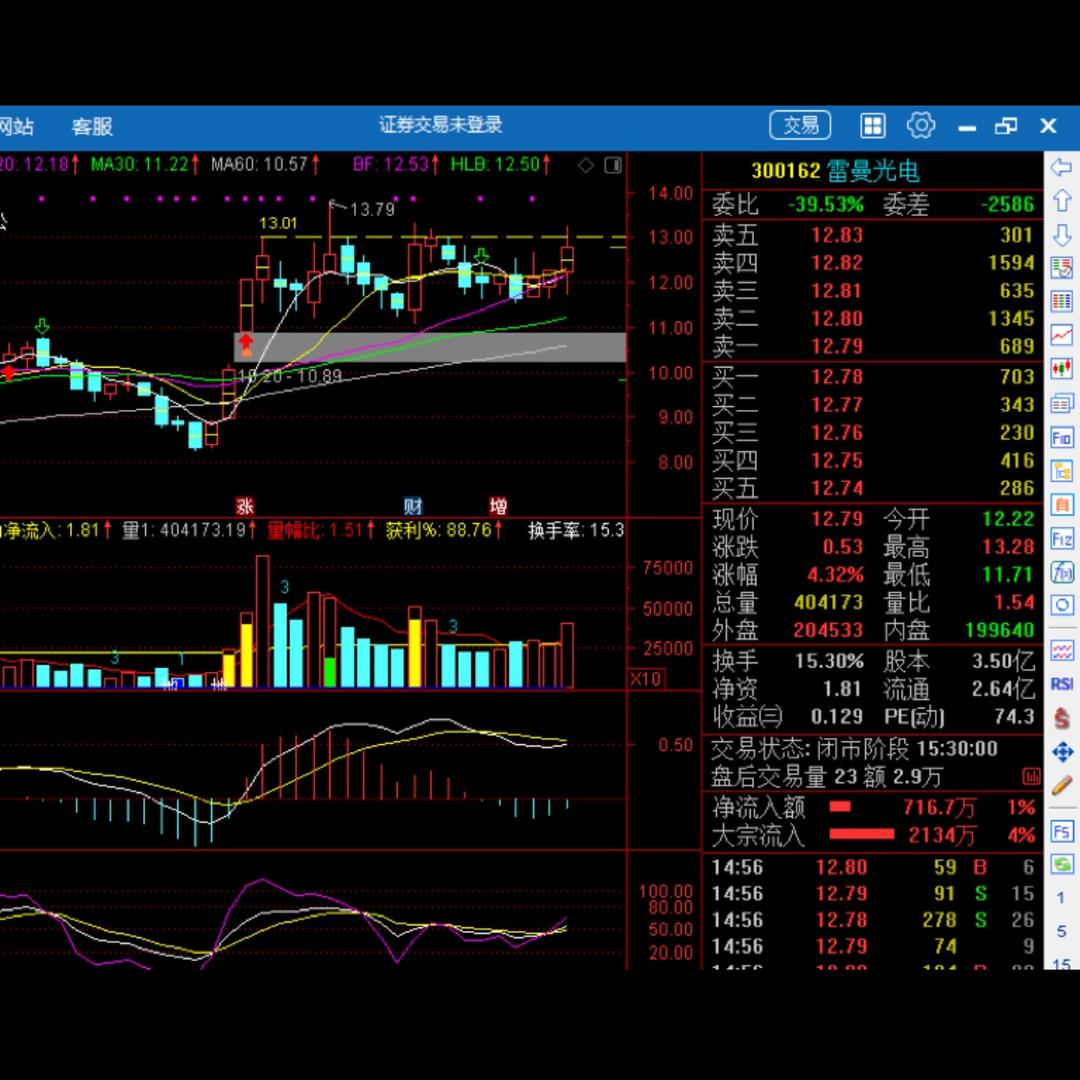This screenshot has width=1080, height=1080.
Task: Click the red dollar sign icon
Action: (1061, 718)
